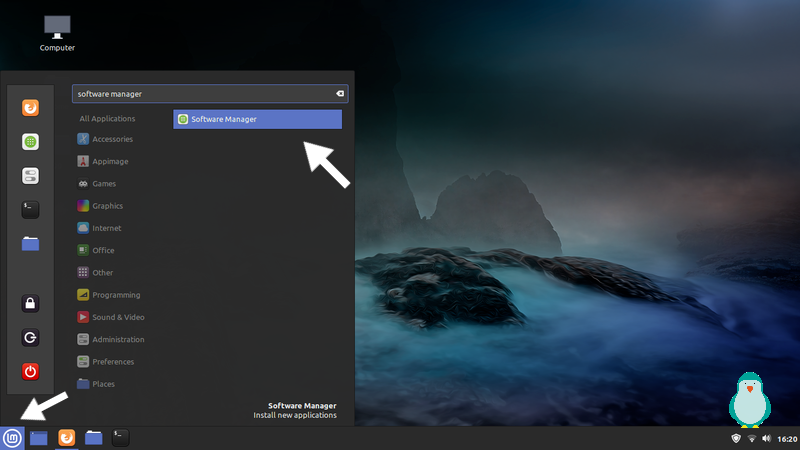Click the 16:20 clock on the panel
This screenshot has width=800, height=450.
tap(787, 439)
